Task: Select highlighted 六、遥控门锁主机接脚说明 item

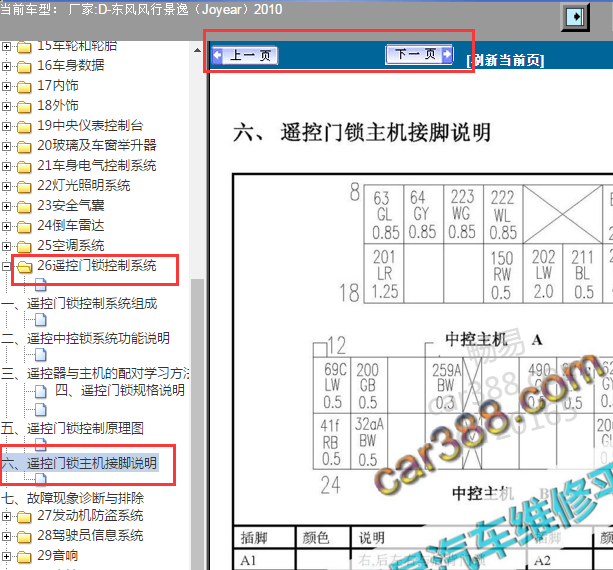Action: [79, 463]
